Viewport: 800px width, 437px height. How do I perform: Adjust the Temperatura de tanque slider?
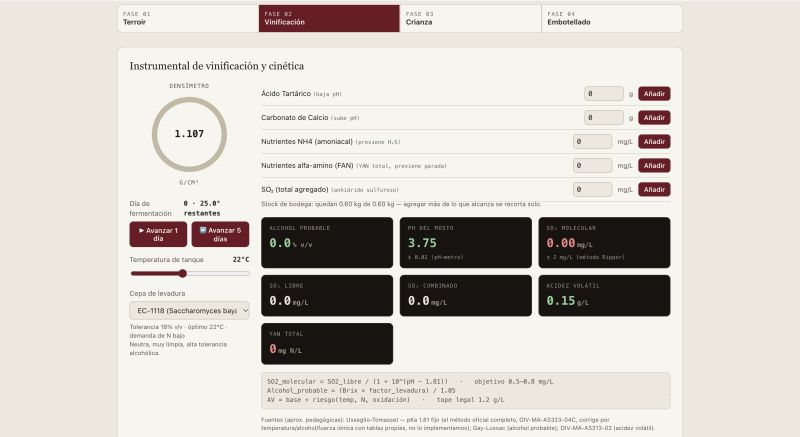pyautogui.click(x=189, y=274)
